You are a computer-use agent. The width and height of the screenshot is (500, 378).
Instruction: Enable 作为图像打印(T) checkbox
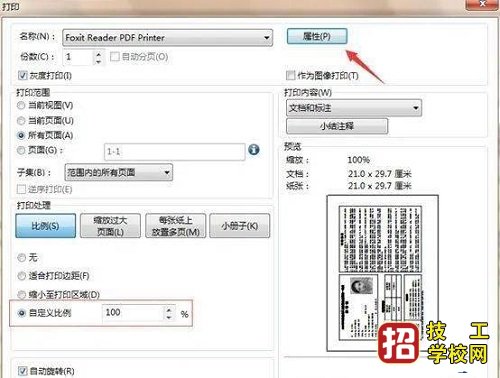290,75
